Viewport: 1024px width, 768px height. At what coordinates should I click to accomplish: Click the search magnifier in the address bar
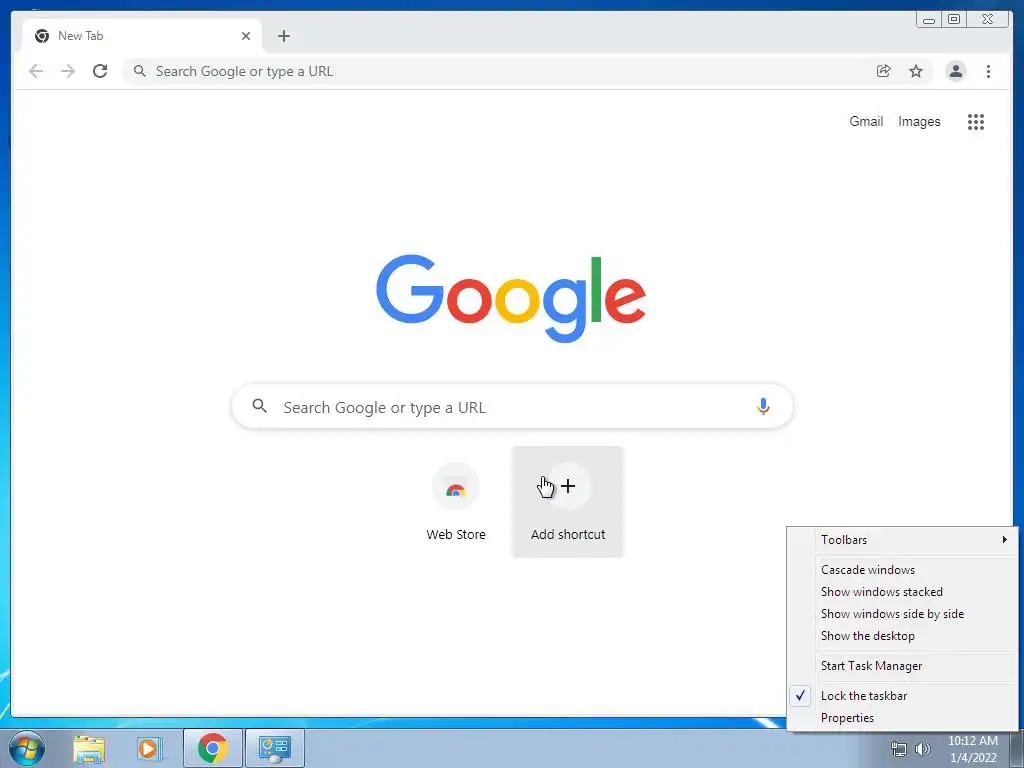pyautogui.click(x=139, y=71)
